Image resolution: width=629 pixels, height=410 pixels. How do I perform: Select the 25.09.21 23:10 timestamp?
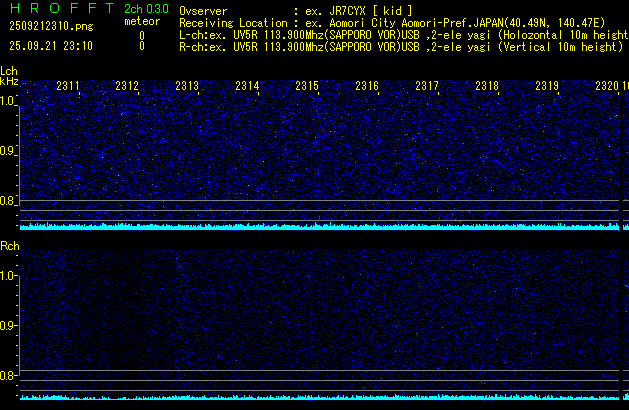(52, 46)
